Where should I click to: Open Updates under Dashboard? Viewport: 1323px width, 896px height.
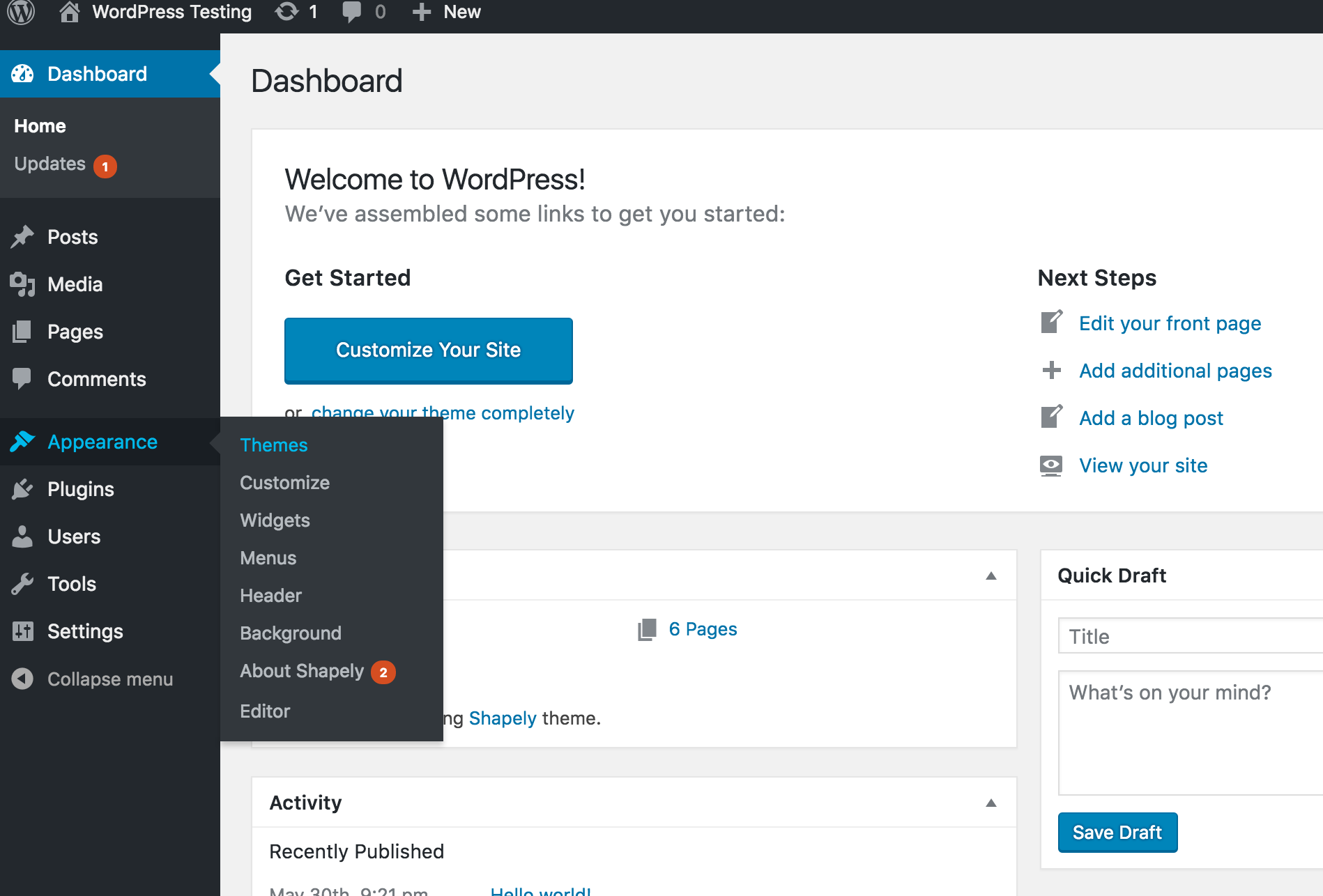pos(49,164)
